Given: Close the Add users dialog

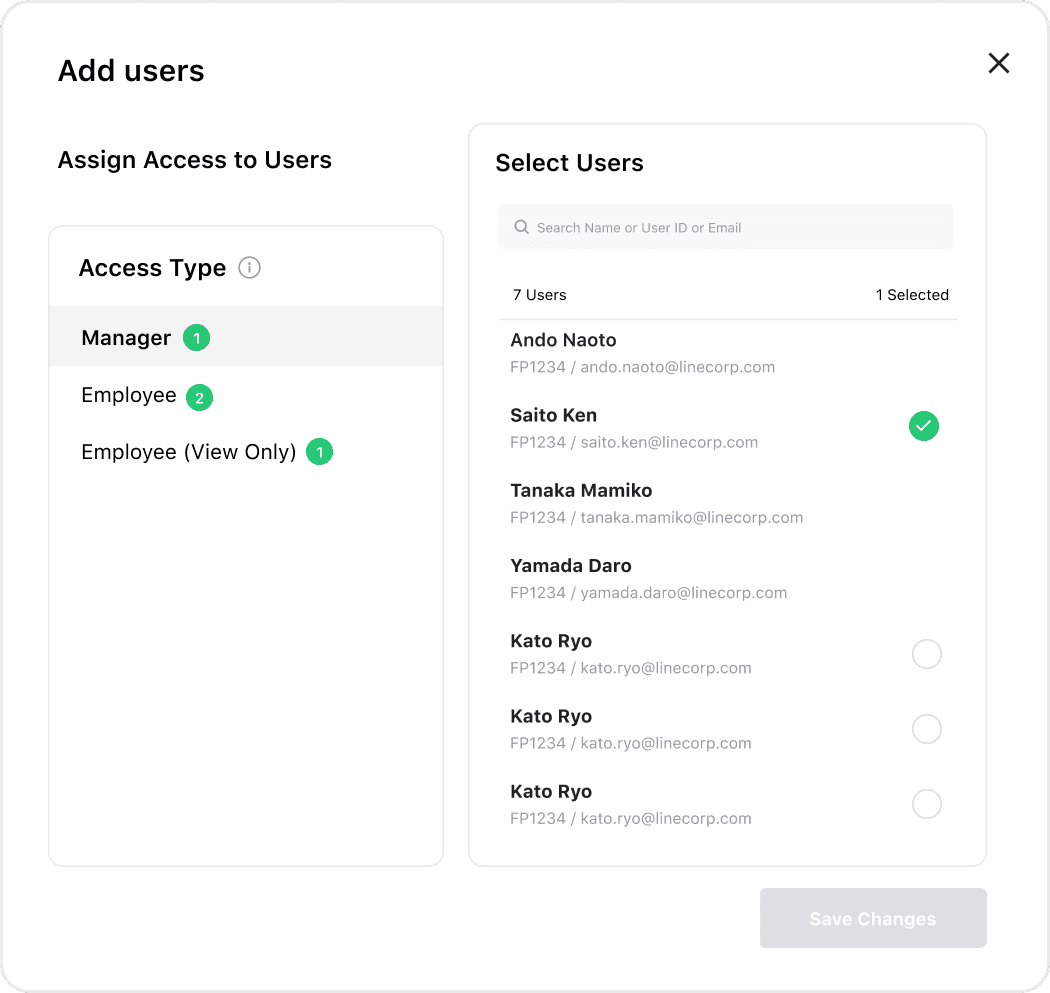Looking at the screenshot, I should [x=998, y=64].
